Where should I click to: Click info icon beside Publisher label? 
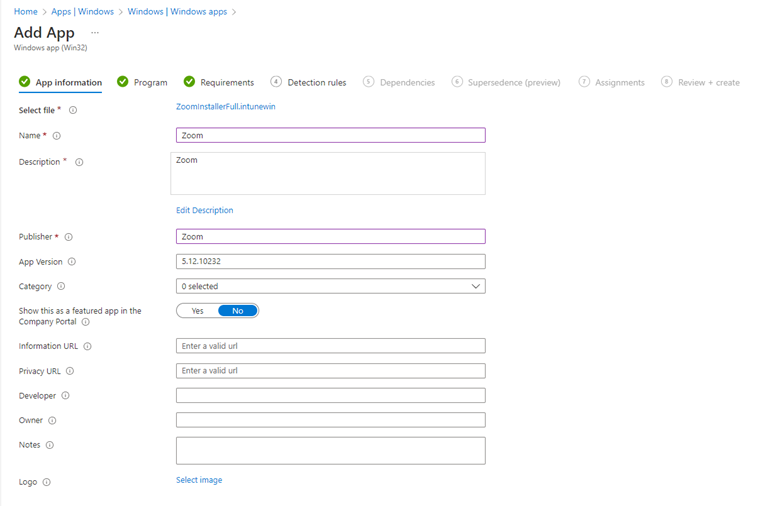tap(69, 237)
